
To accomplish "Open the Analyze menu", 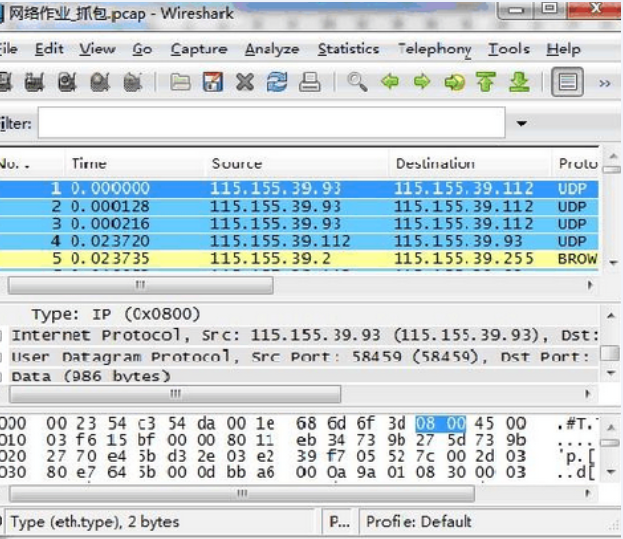I will pos(272,49).
